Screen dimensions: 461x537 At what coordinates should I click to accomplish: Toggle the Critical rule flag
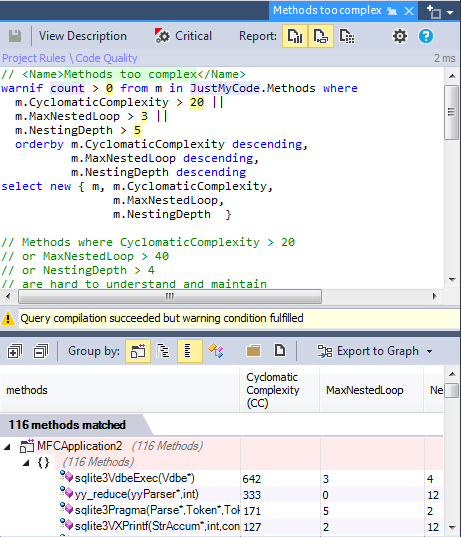[x=183, y=36]
